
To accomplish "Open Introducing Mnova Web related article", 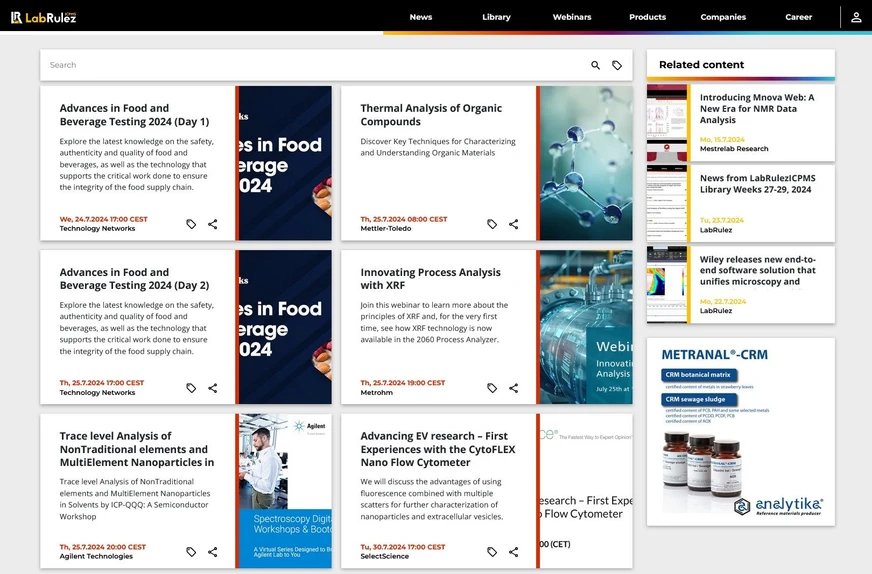I will point(757,108).
